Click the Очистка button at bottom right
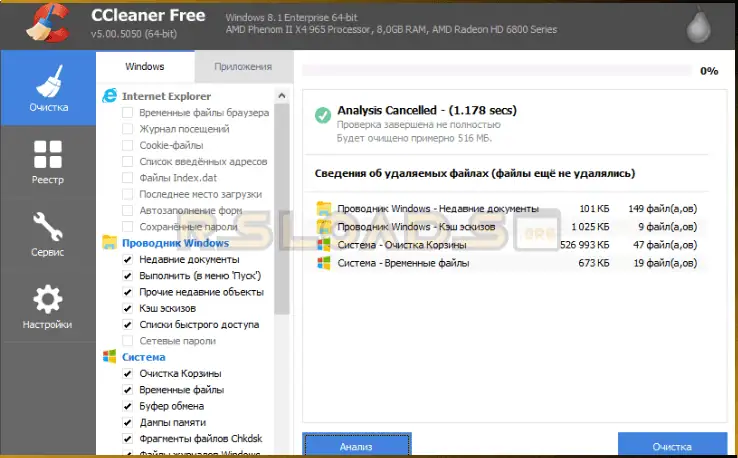The width and height of the screenshot is (738, 458). [x=672, y=445]
